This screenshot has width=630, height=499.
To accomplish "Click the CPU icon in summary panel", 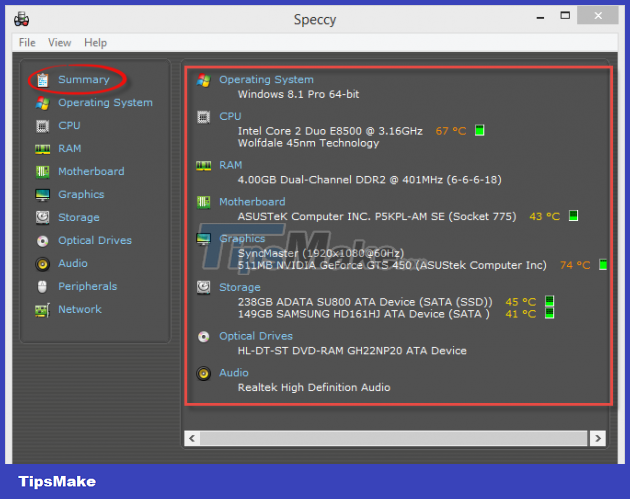I will tap(204, 117).
